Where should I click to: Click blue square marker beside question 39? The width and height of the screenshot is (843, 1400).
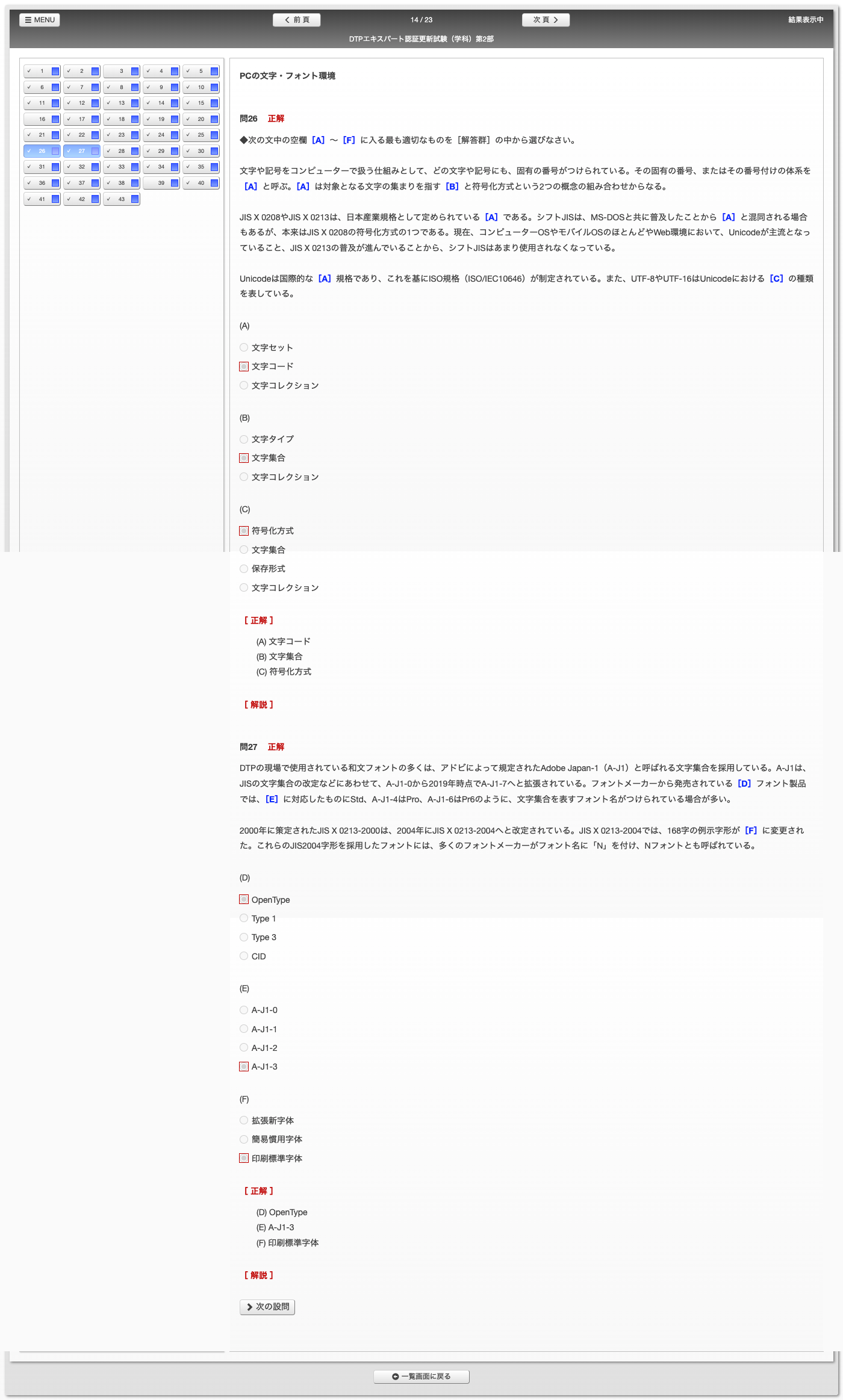175,183
